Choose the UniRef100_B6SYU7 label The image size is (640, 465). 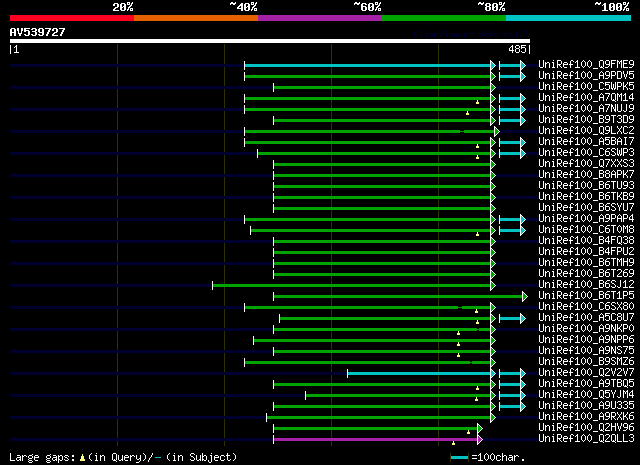click(x=586, y=208)
